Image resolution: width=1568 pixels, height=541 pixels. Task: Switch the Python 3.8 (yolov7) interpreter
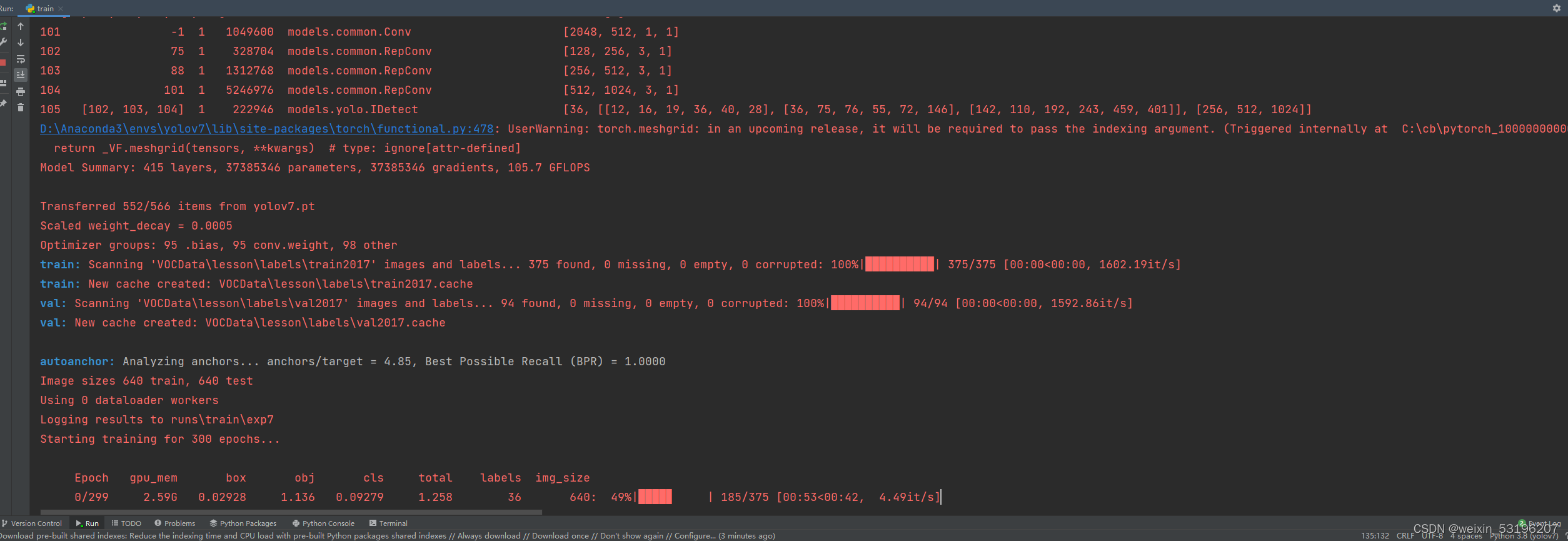point(1524,536)
